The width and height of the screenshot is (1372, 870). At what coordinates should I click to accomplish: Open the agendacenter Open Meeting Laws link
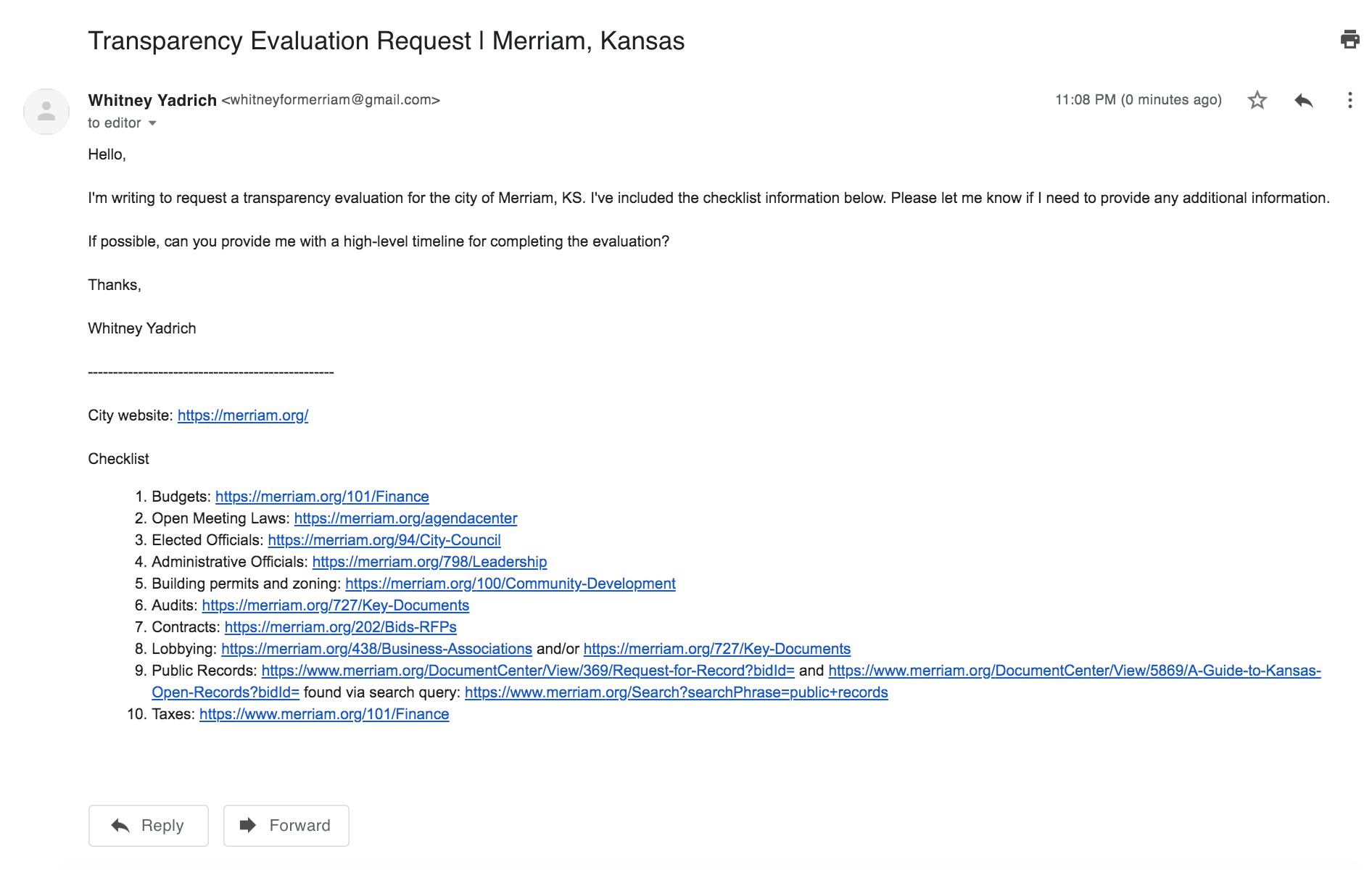pyautogui.click(x=405, y=518)
